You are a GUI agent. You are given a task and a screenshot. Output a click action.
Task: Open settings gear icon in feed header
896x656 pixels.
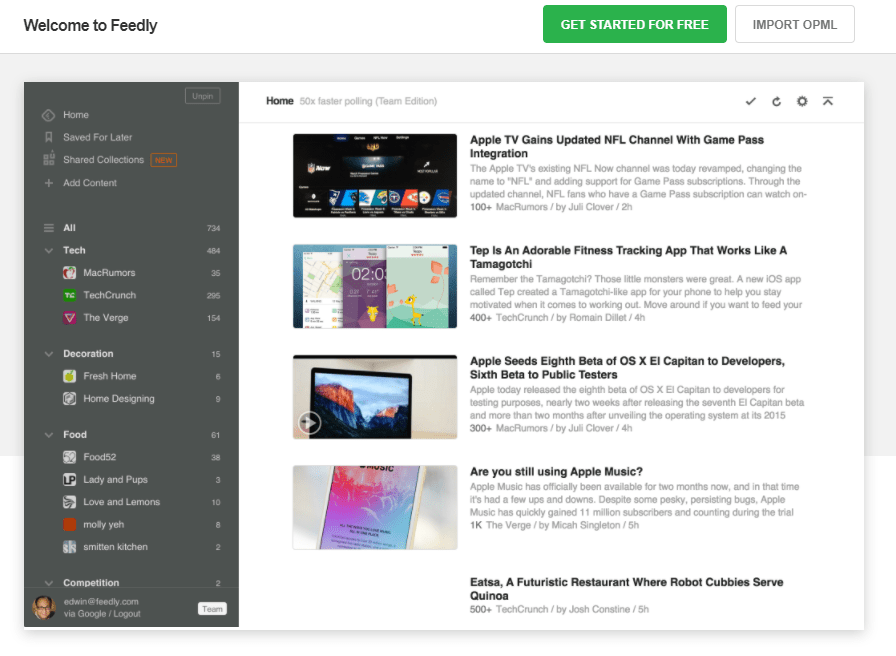coord(802,101)
